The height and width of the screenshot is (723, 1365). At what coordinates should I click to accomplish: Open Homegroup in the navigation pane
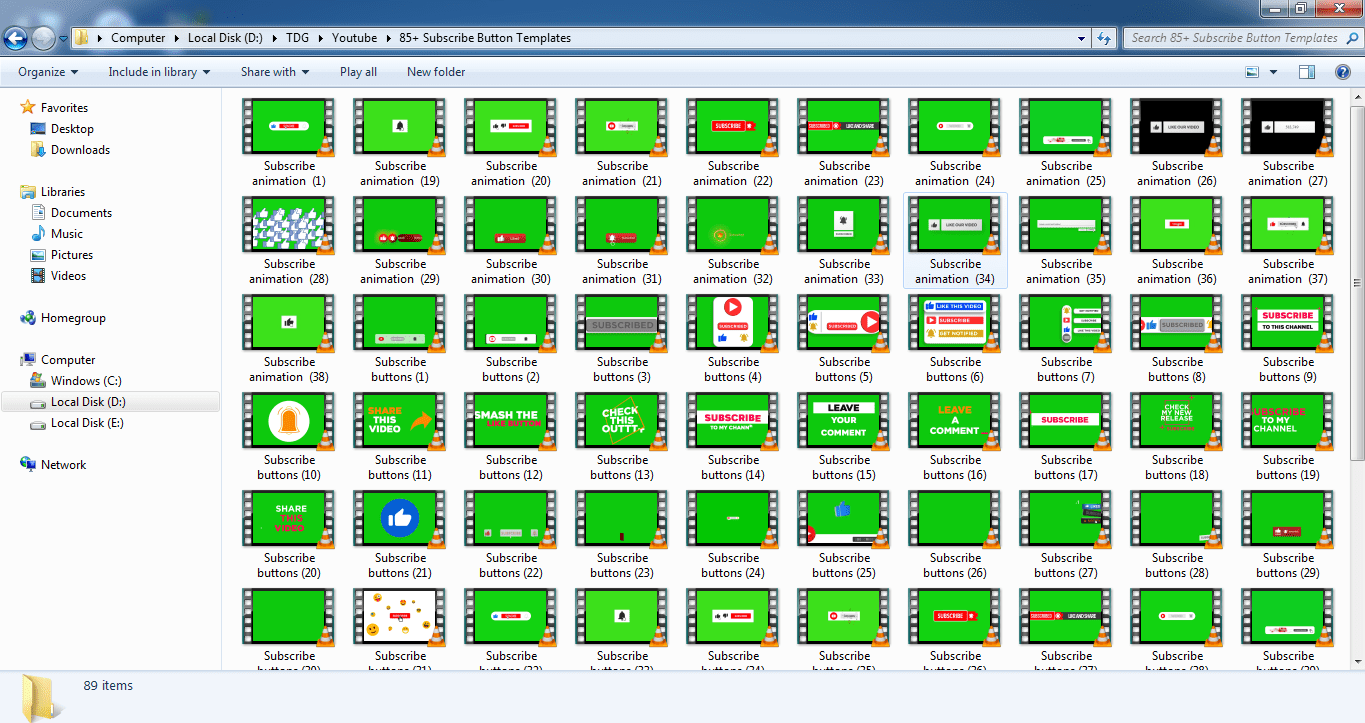tap(73, 318)
